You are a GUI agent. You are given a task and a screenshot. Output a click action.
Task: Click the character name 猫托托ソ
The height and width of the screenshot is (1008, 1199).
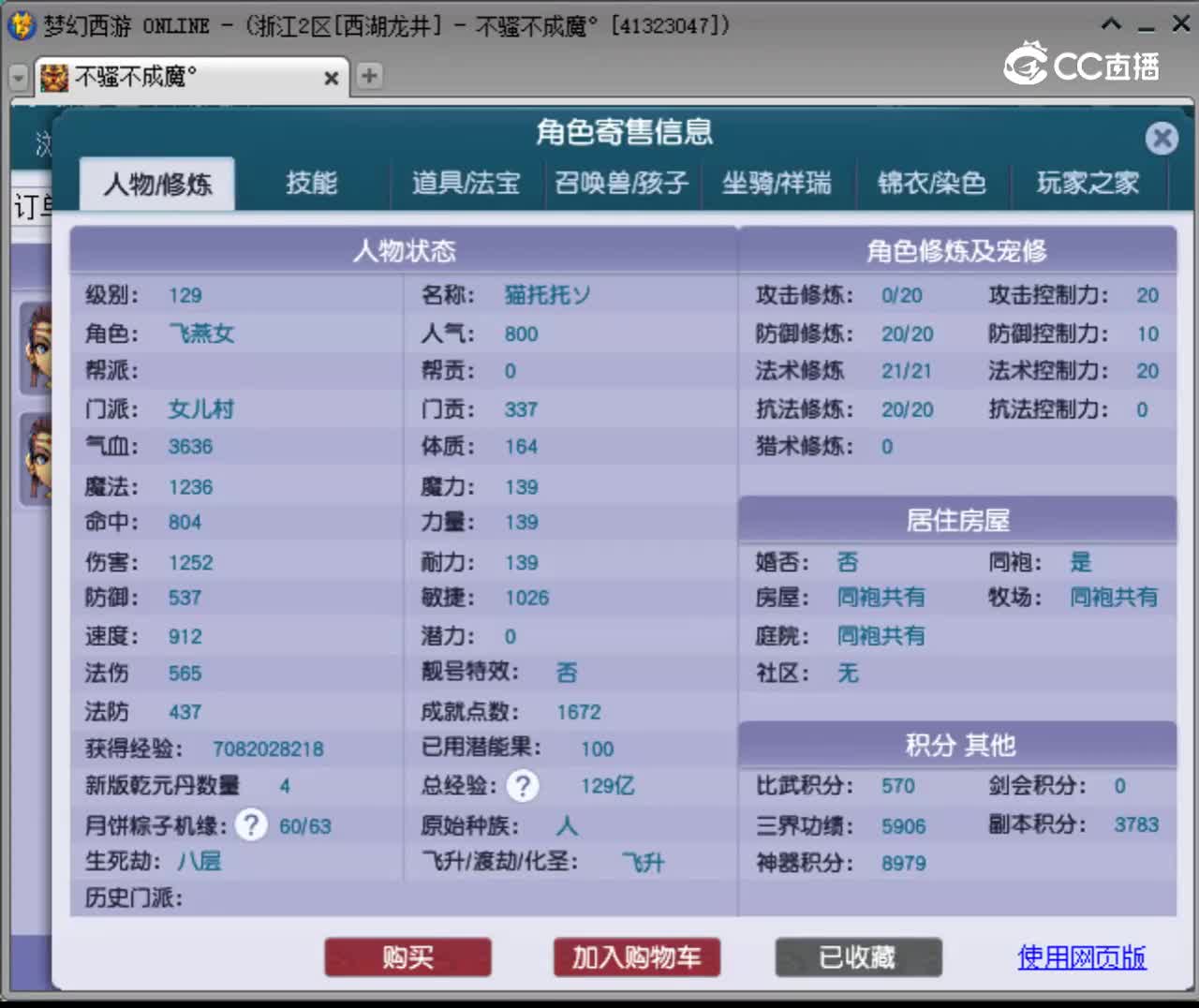(x=548, y=295)
